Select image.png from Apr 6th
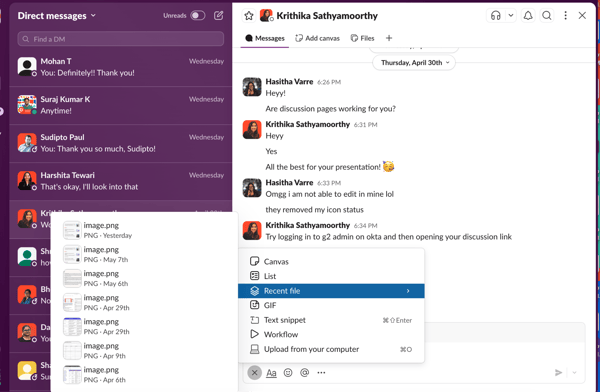 point(143,375)
